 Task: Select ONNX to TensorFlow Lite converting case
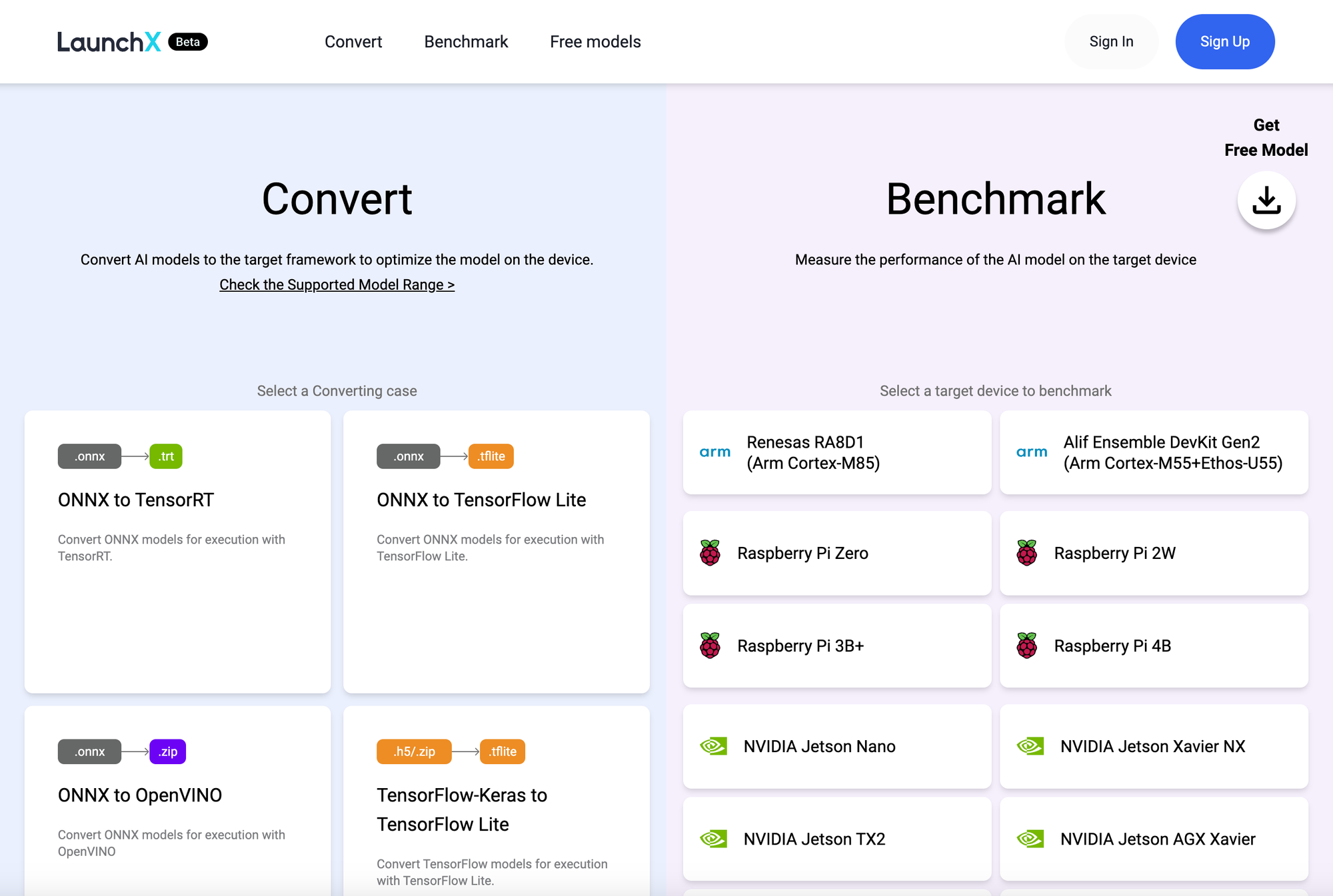497,552
